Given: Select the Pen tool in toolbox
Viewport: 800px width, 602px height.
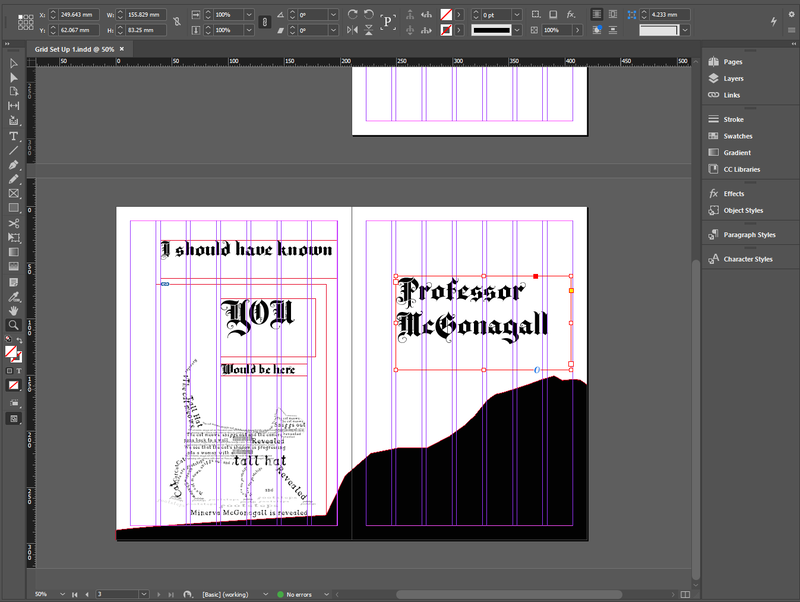Looking at the screenshot, I should tap(14, 164).
